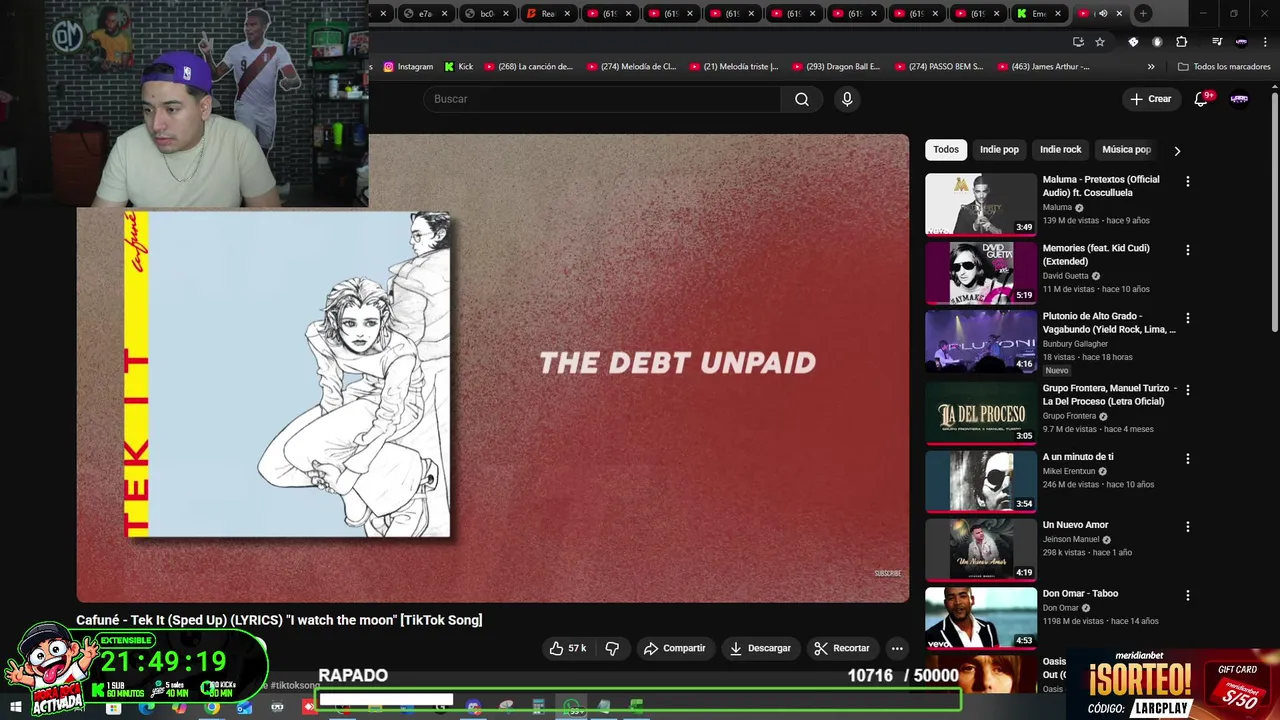1280x720 pixels.
Task: Open the 'Todos los marcadores' folder
Action: point(1224,67)
